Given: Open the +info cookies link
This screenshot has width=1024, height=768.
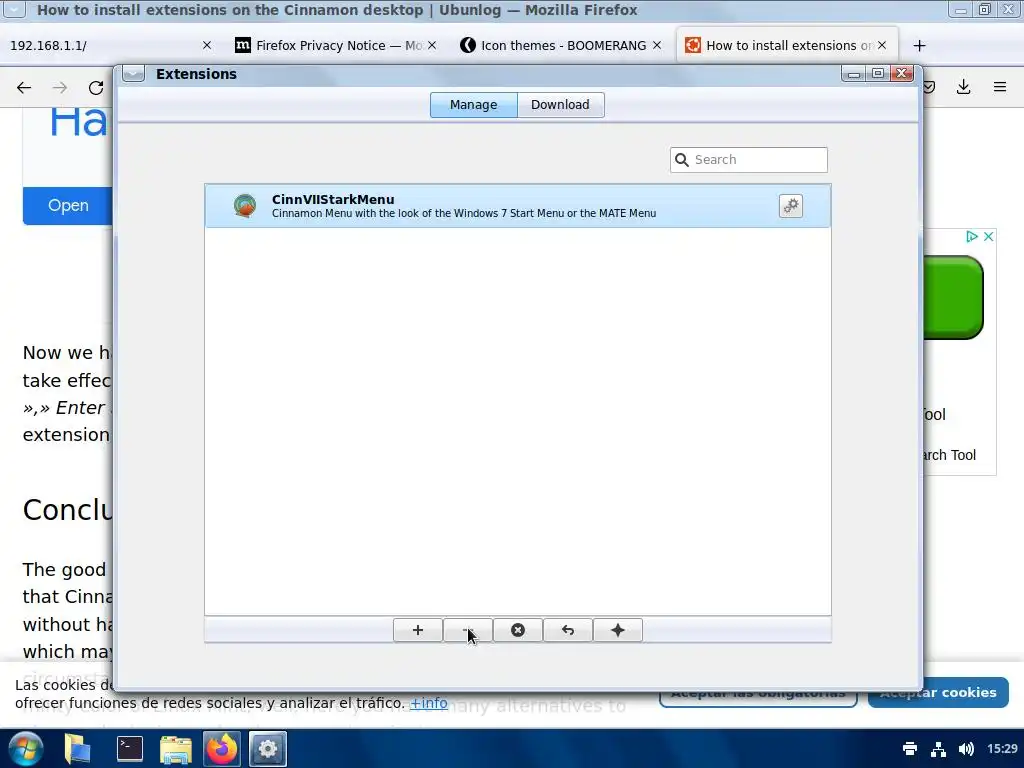Looking at the screenshot, I should click(428, 703).
